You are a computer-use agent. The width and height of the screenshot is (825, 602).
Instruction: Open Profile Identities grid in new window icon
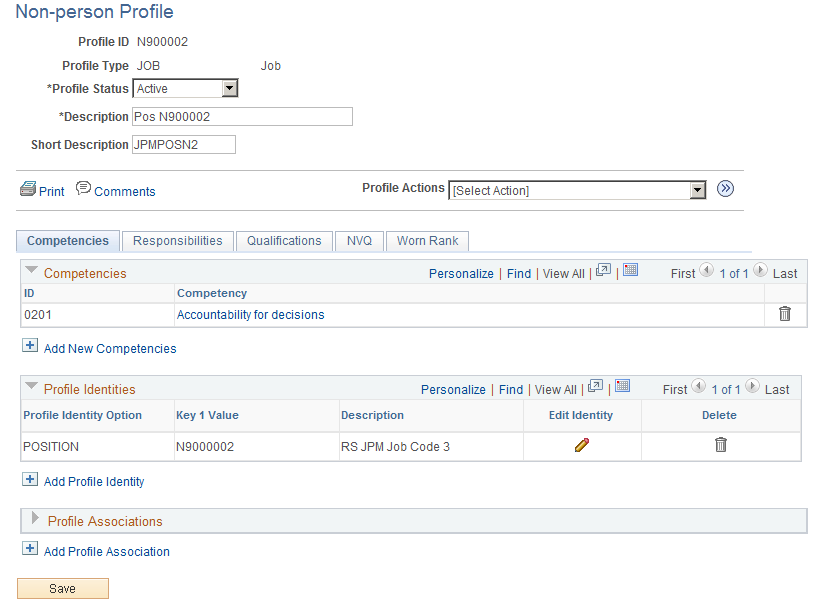coord(595,386)
